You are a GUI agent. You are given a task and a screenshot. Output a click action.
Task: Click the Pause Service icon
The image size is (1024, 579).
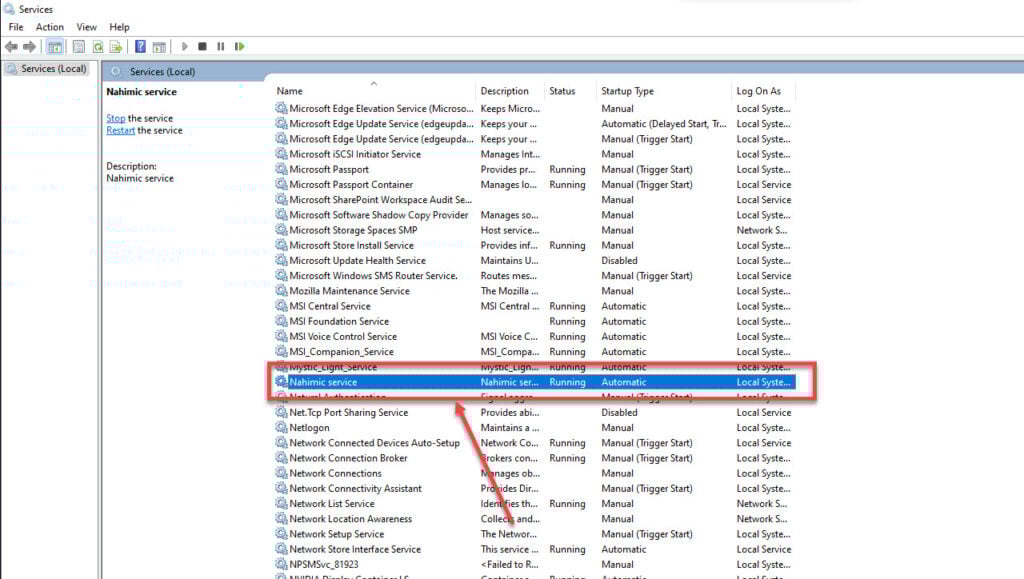pyautogui.click(x=221, y=46)
